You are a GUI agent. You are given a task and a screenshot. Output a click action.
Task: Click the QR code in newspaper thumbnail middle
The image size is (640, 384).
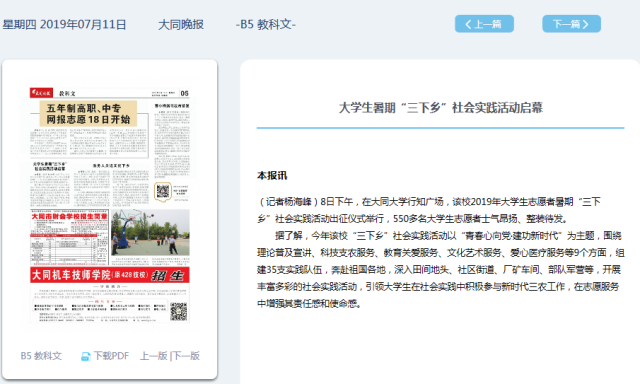tap(162, 191)
